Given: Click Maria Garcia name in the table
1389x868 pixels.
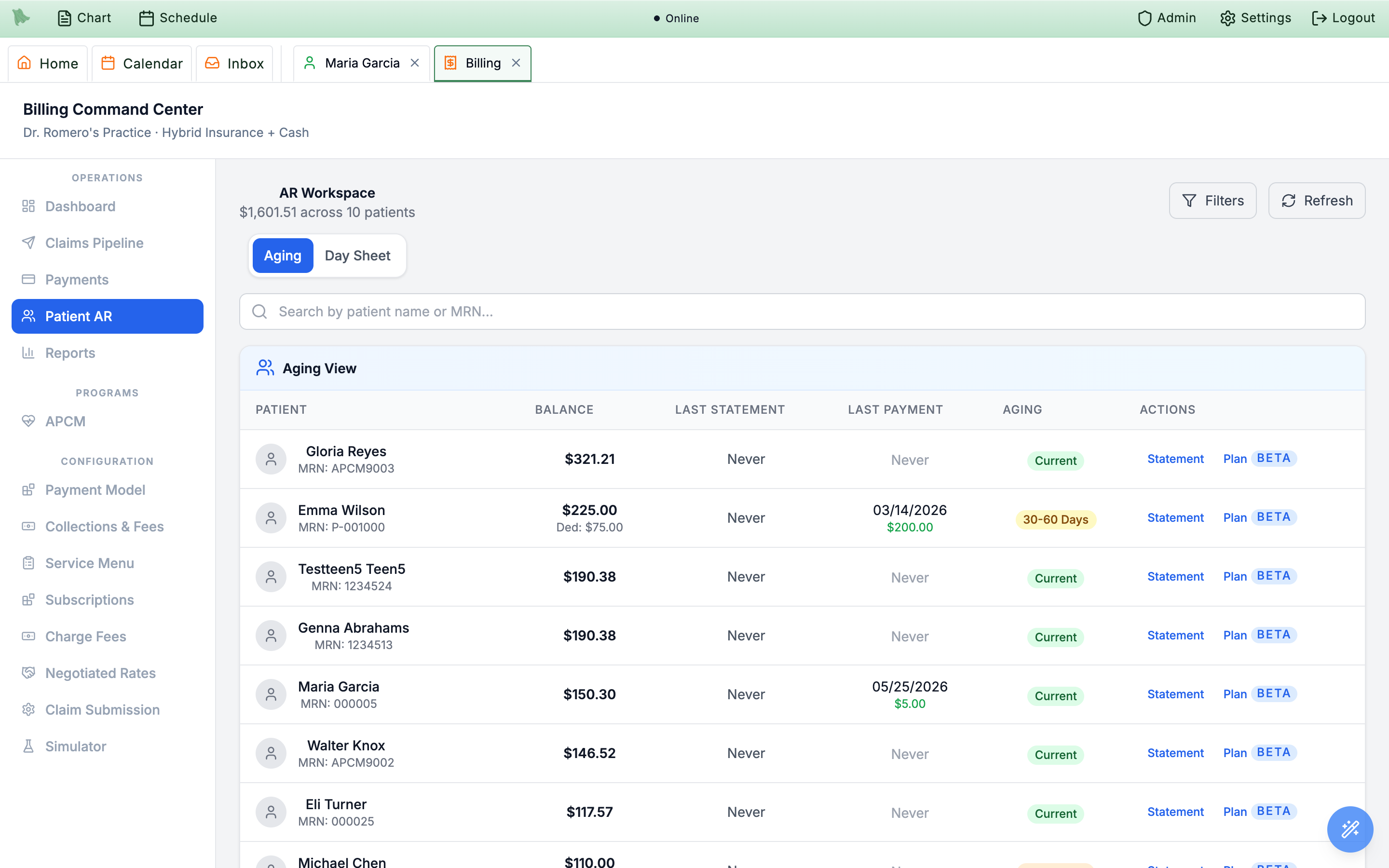Looking at the screenshot, I should point(339,687).
